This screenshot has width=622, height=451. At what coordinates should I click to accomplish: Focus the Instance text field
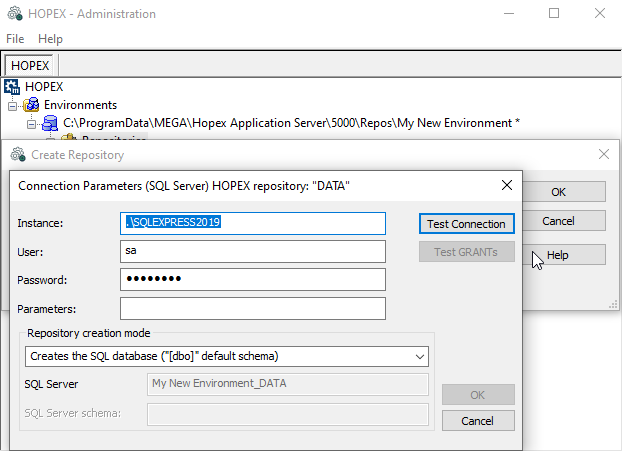[252, 222]
